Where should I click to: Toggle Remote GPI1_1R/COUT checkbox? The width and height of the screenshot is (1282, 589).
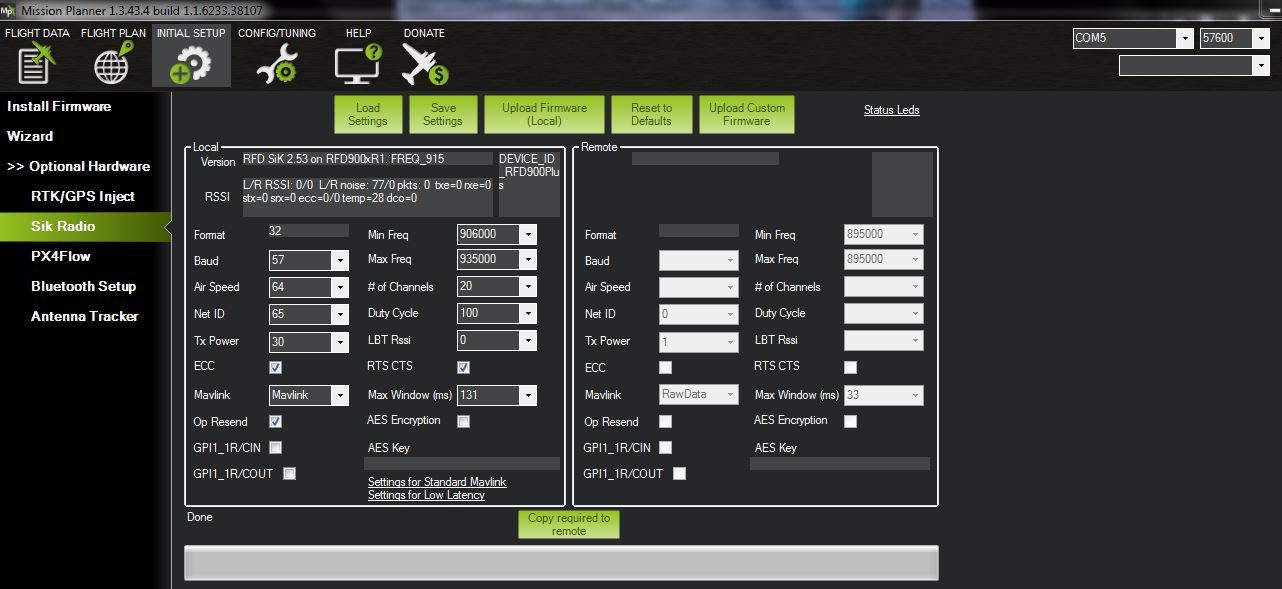(x=680, y=474)
